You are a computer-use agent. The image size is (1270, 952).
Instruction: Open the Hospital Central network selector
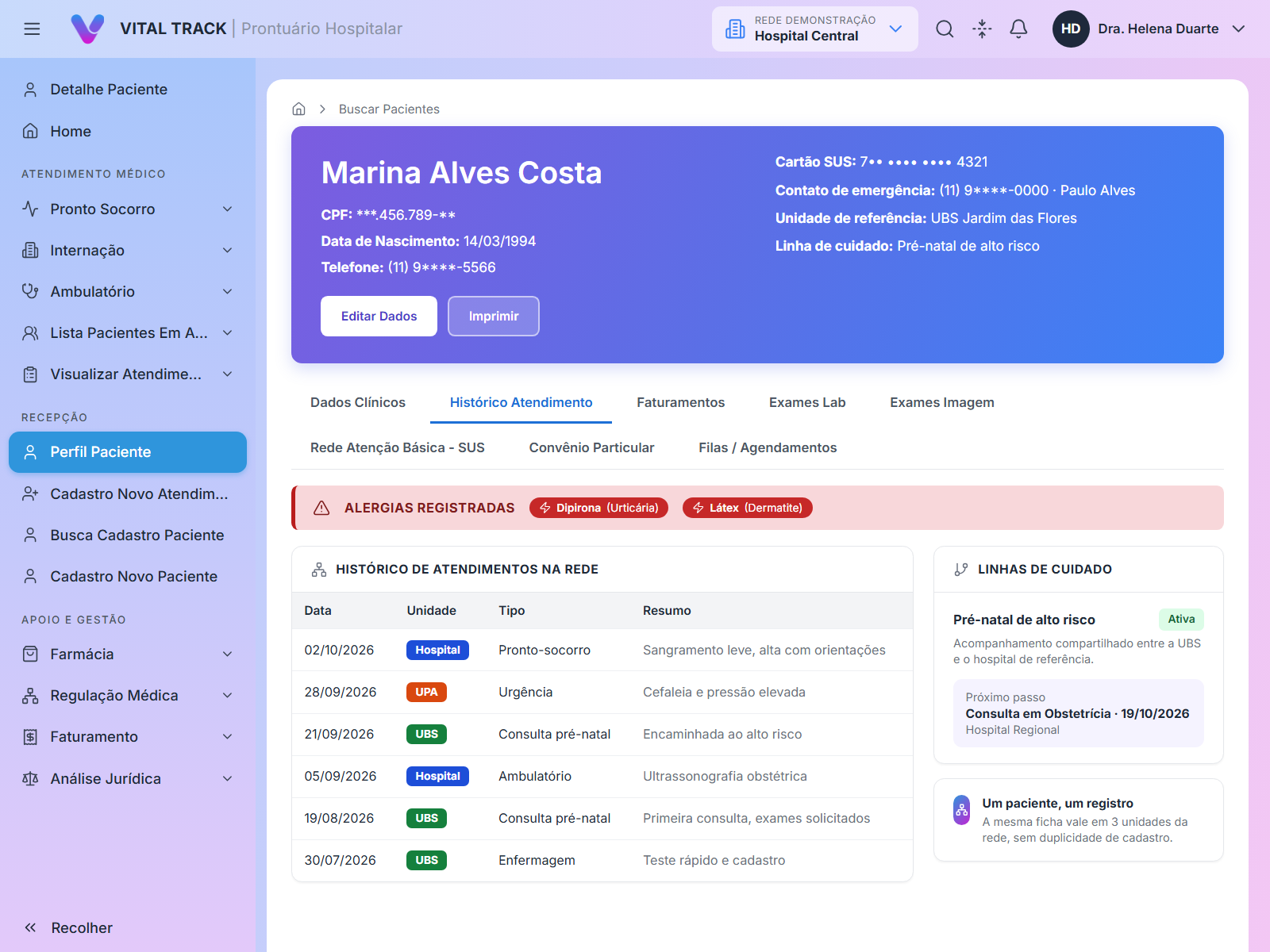click(814, 29)
